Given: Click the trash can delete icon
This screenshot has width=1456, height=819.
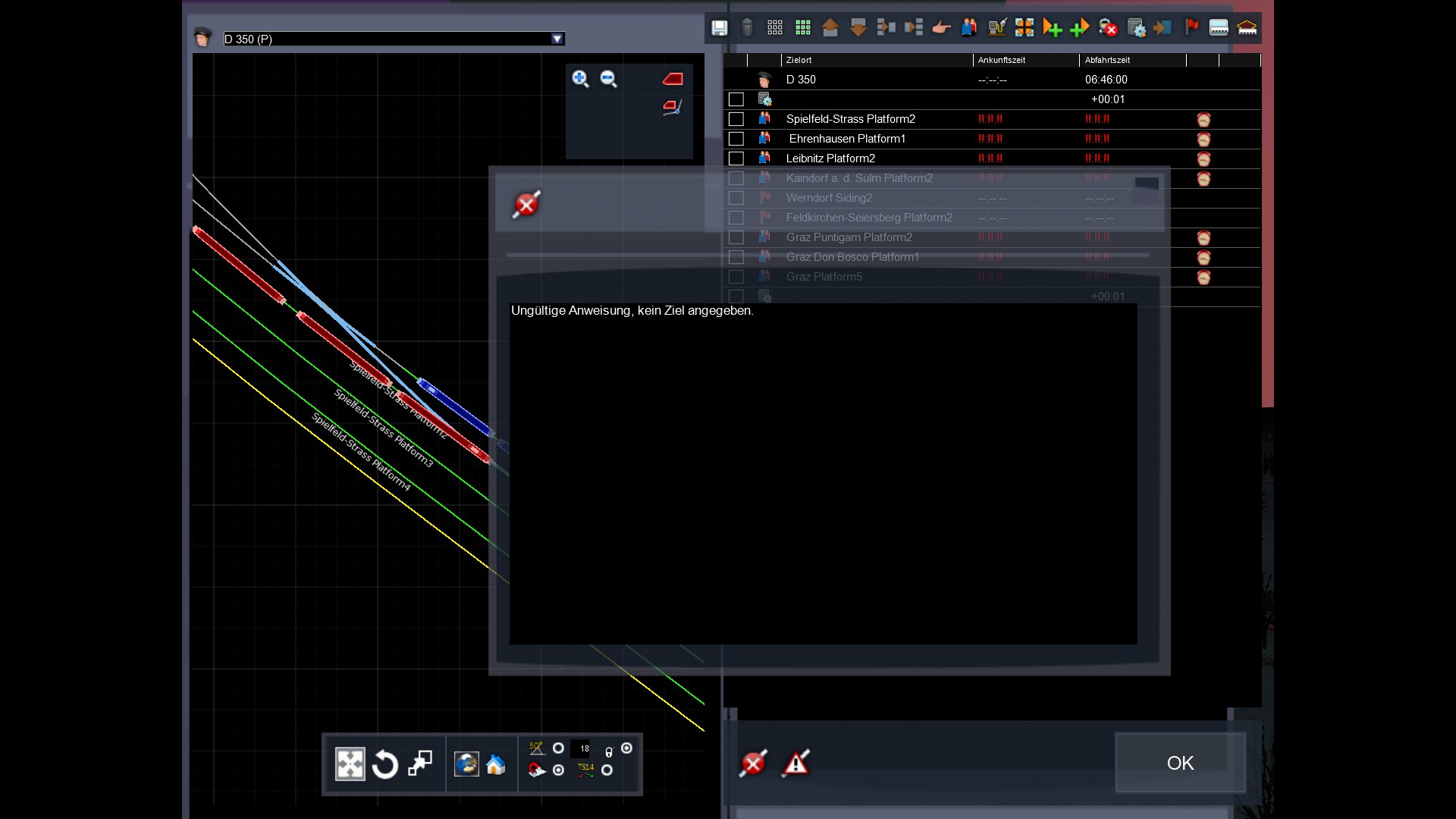Looking at the screenshot, I should click(747, 29).
